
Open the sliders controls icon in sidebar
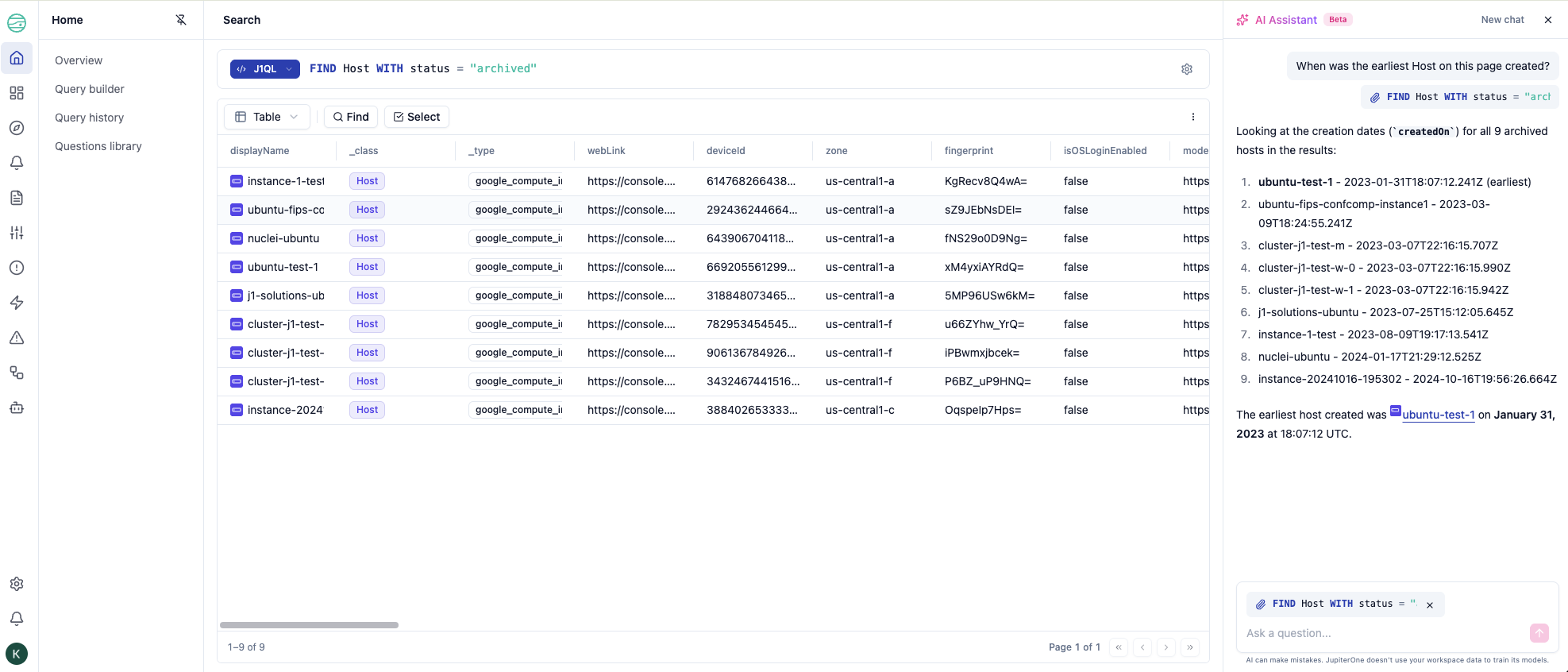coord(17,233)
